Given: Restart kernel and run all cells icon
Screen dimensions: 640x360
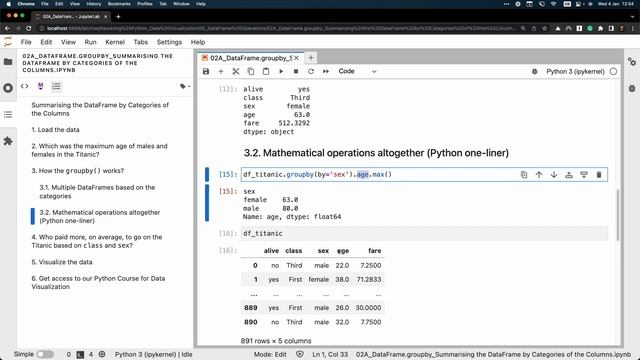Looking at the screenshot, I should 326,71.
